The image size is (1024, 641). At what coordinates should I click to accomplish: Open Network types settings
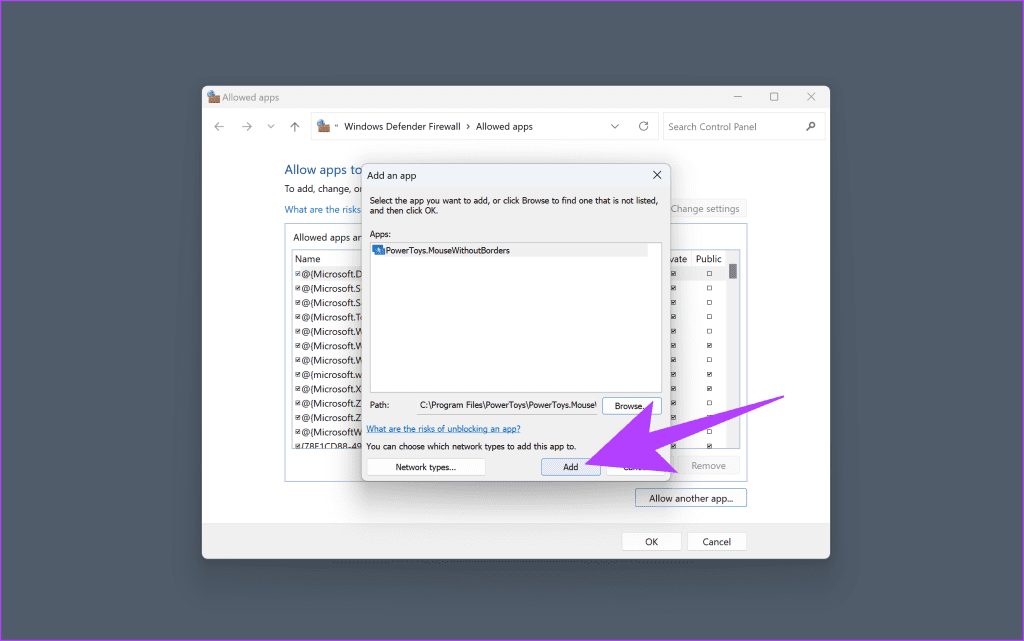click(426, 467)
